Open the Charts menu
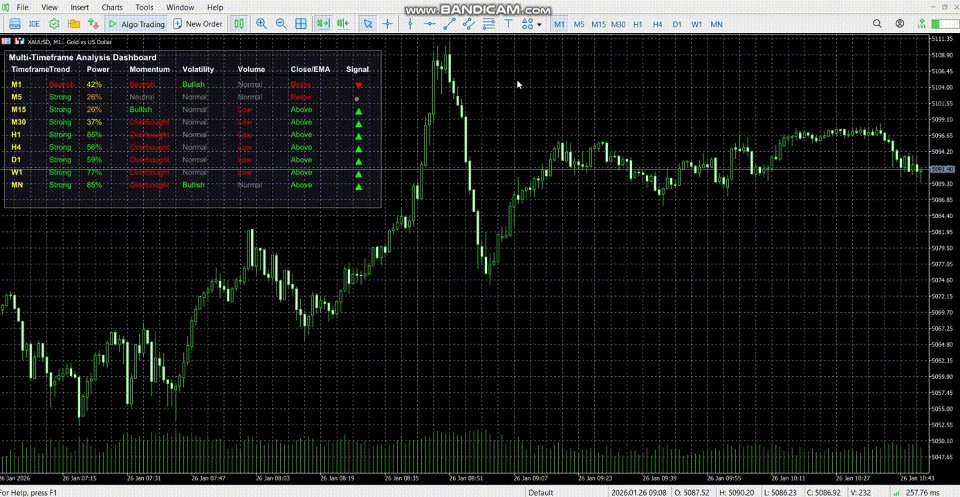960x497 pixels. click(112, 7)
